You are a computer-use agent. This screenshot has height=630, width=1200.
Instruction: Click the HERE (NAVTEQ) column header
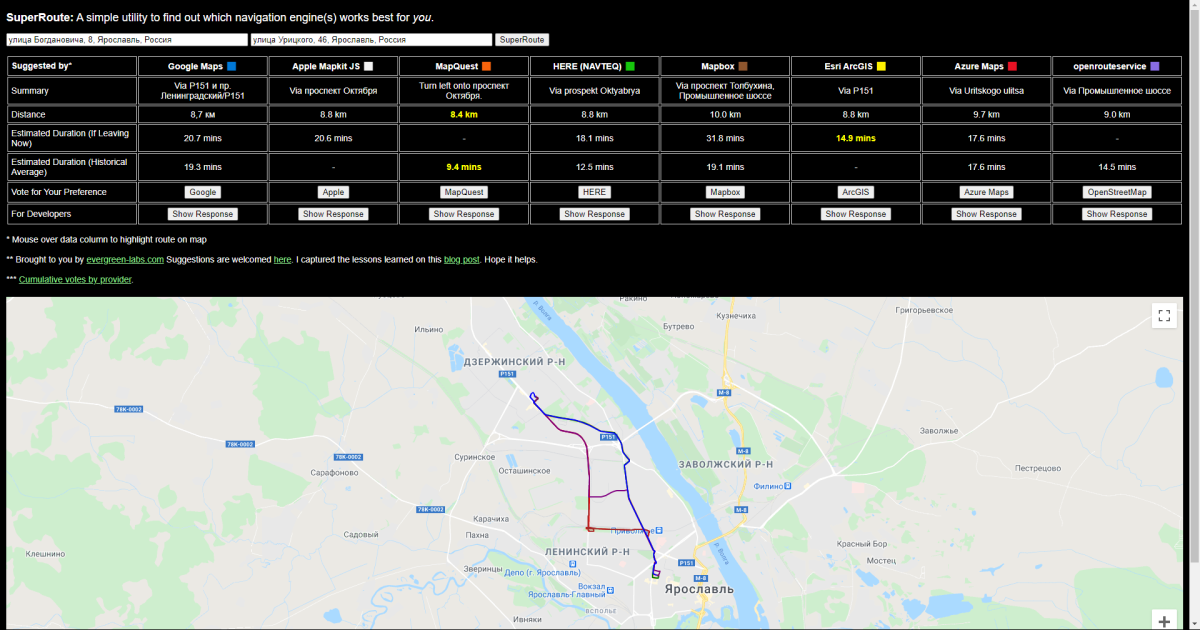tap(594, 66)
